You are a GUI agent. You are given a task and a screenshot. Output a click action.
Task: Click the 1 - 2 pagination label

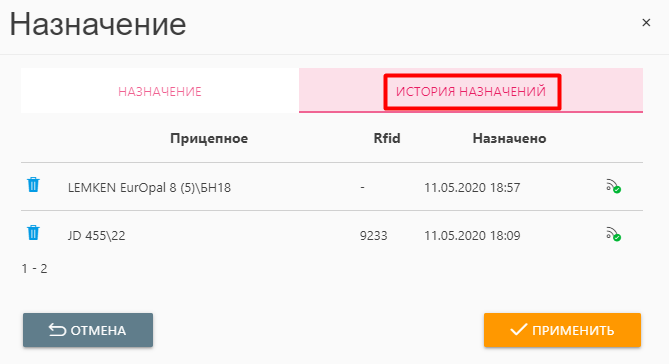tap(35, 268)
